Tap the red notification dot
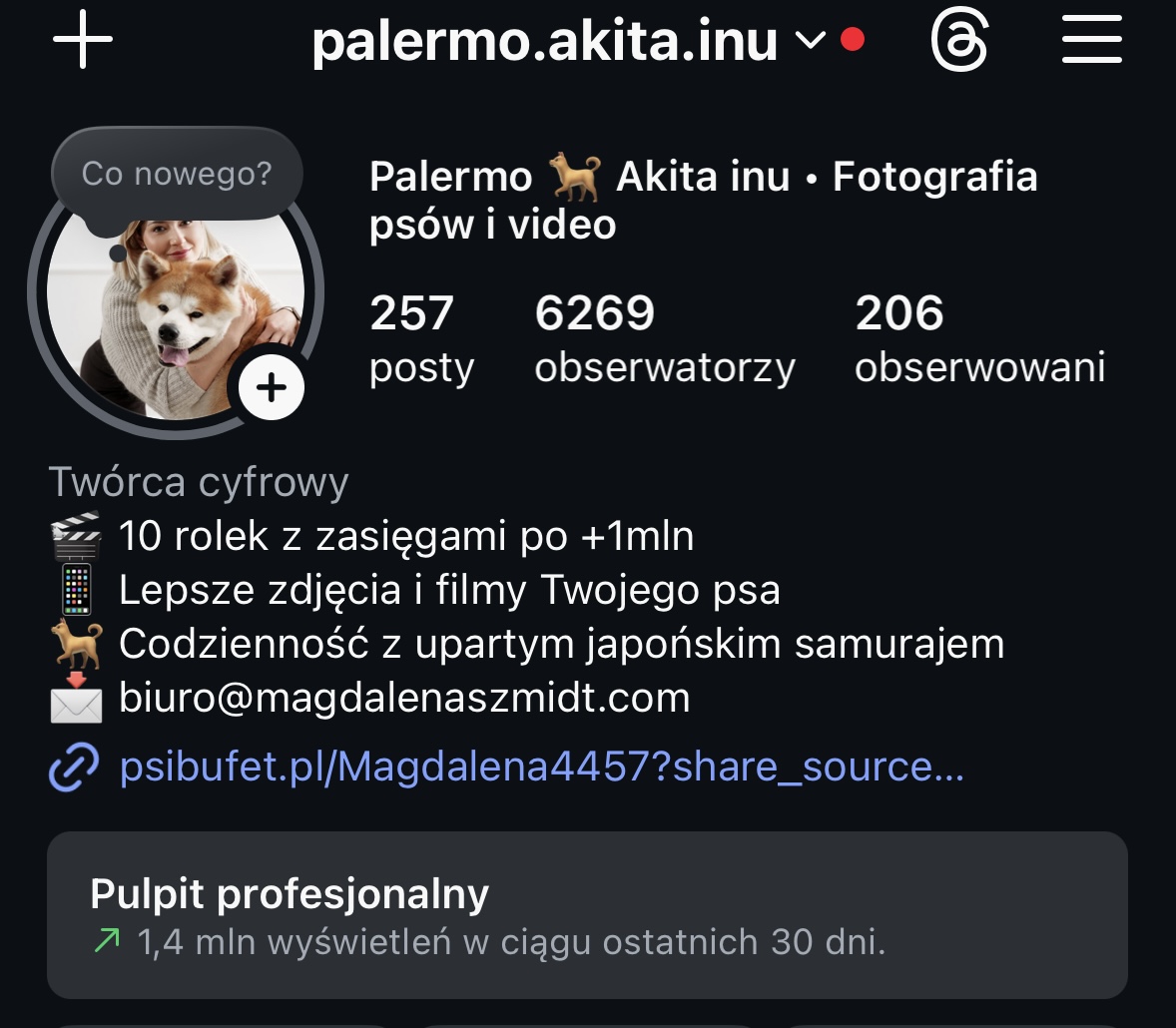Viewport: 1176px width, 1028px height. tap(852, 39)
